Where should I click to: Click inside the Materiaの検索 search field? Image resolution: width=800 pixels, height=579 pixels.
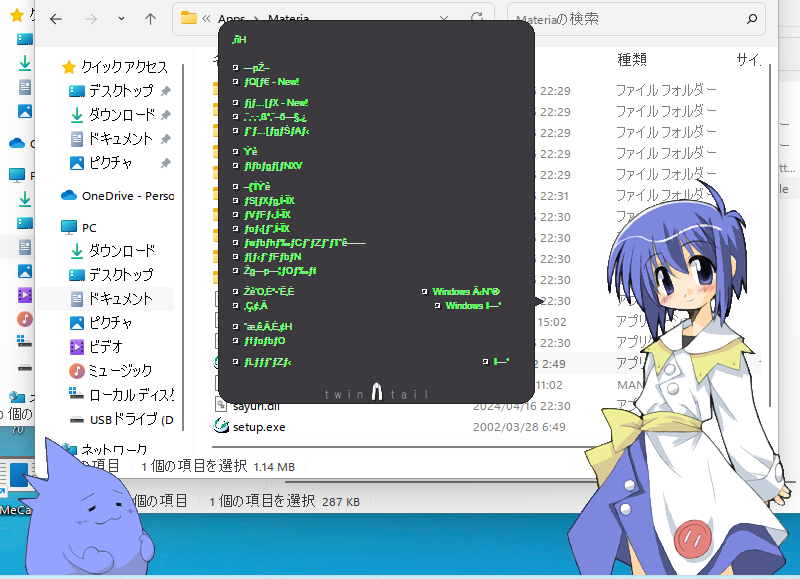[600, 18]
